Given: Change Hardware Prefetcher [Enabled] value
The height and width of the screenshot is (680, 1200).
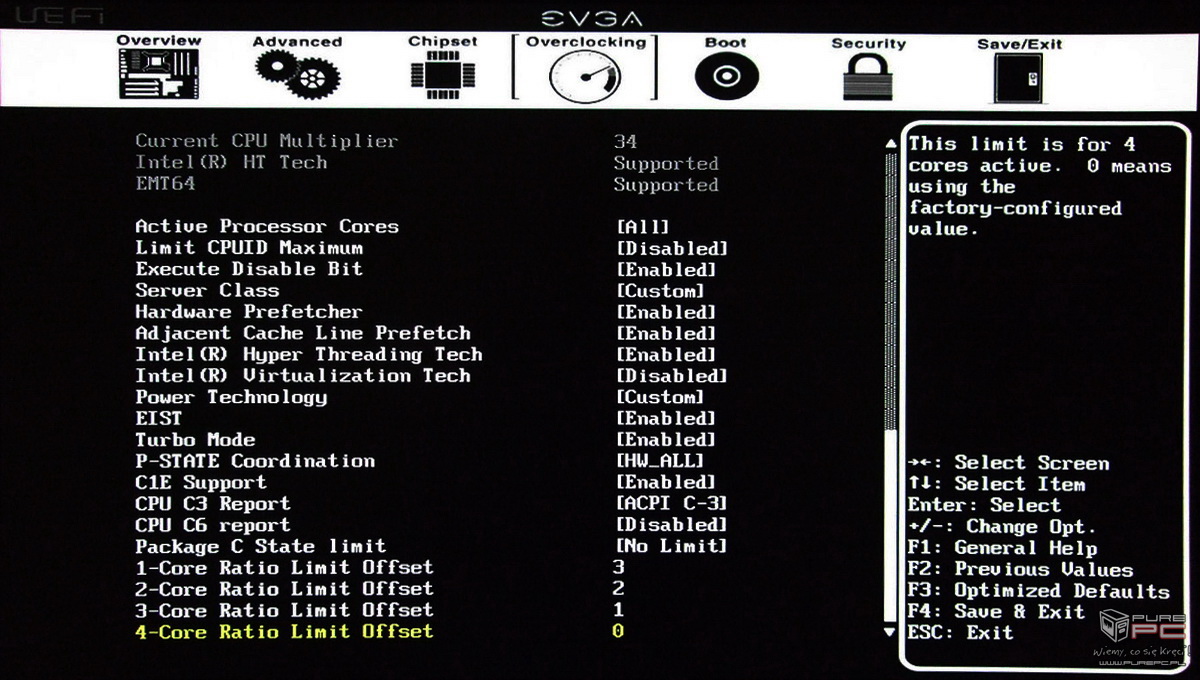Looking at the screenshot, I should [666, 312].
